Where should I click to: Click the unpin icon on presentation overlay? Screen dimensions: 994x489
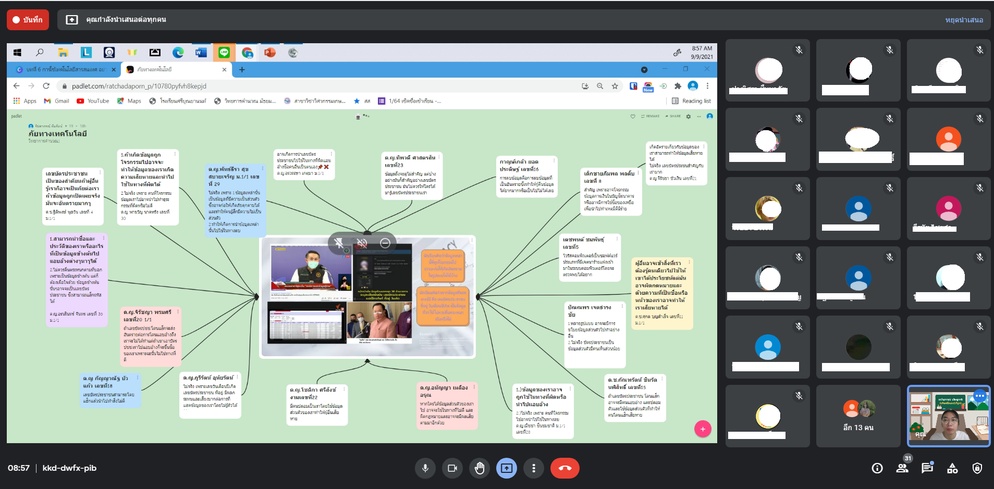click(x=340, y=243)
